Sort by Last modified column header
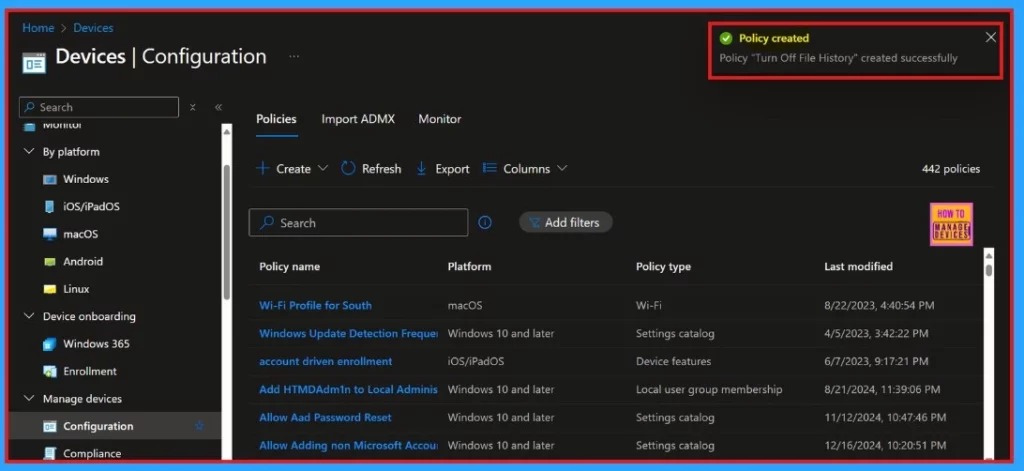Viewport: 1024px width, 471px height. click(x=858, y=267)
